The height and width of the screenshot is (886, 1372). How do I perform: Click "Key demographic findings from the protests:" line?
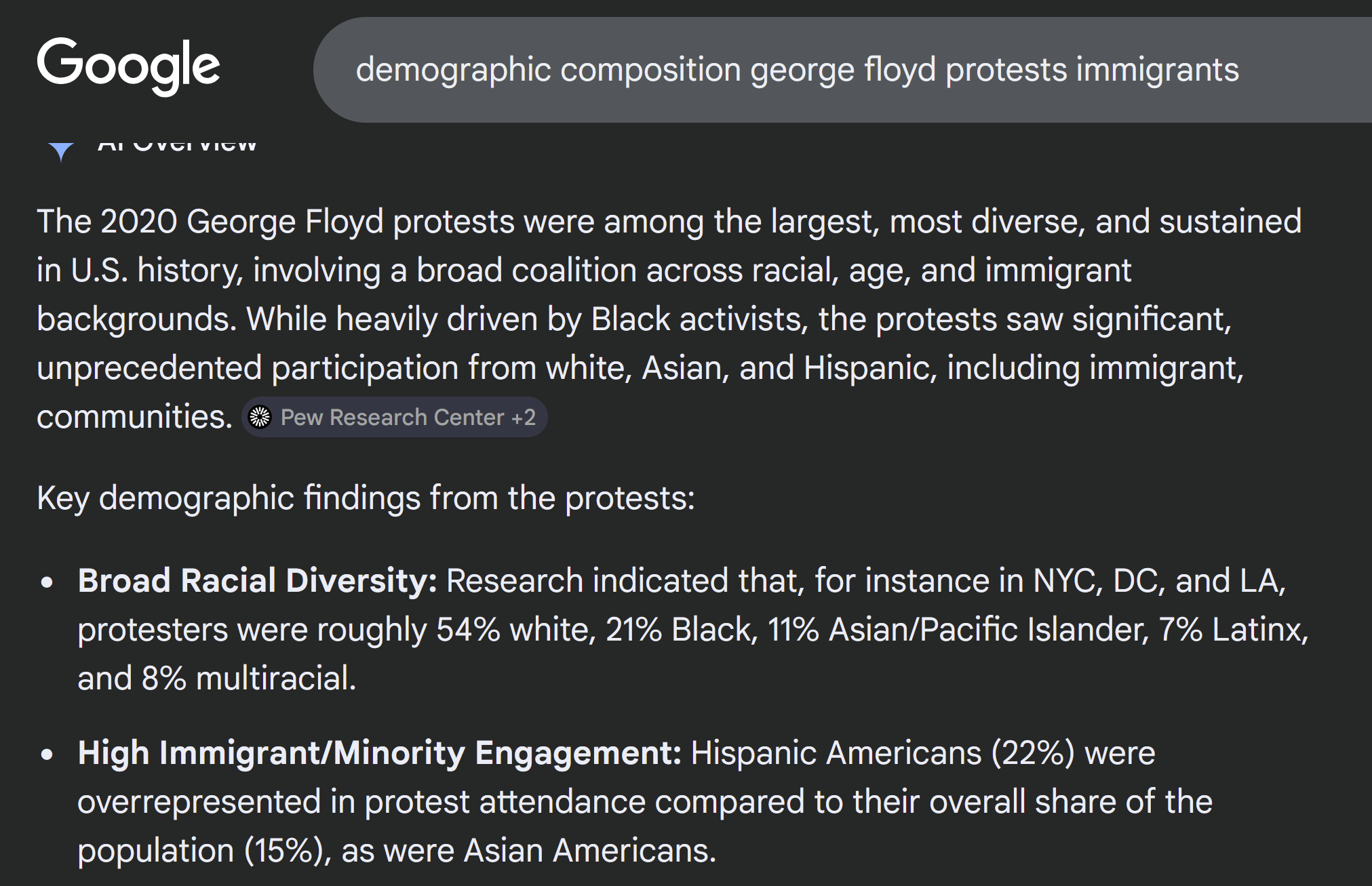pos(366,498)
